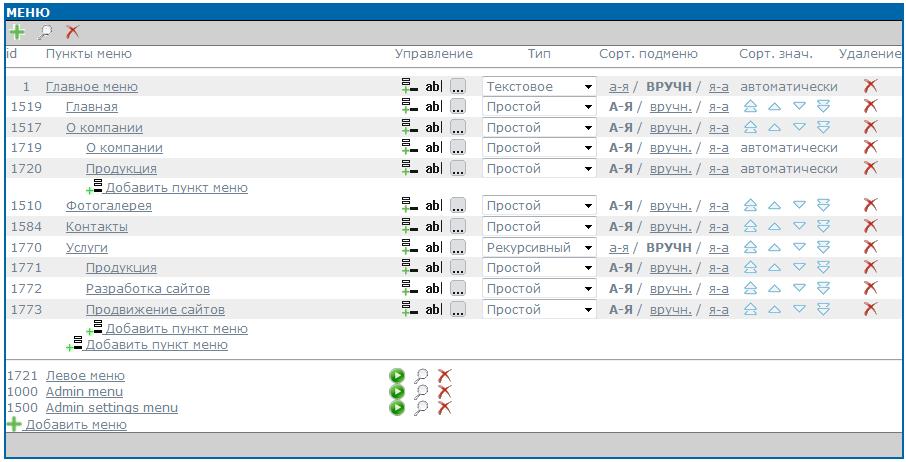The width and height of the screenshot is (906, 462).
Task: Set manual sorting (вручн.) for Главная
Action: tap(670, 107)
